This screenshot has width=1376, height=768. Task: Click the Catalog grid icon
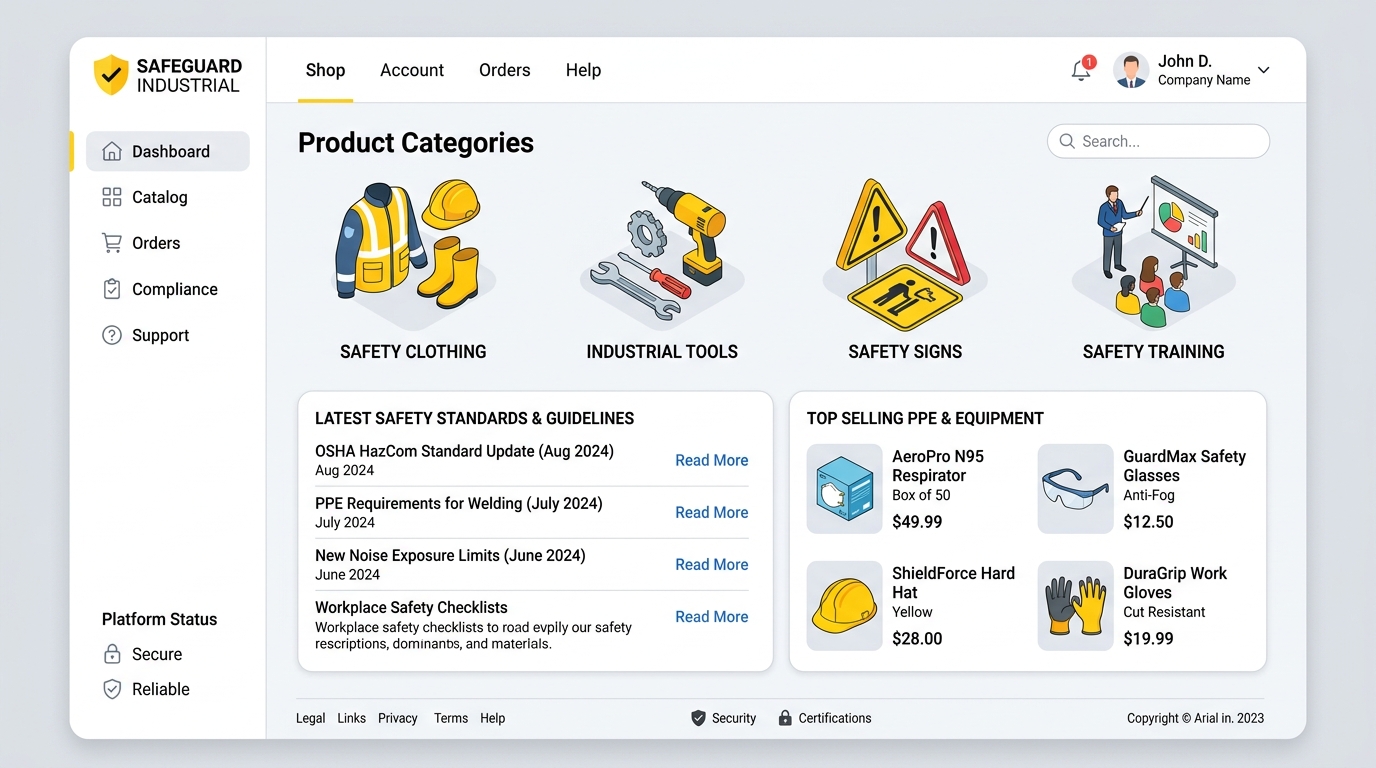point(112,197)
